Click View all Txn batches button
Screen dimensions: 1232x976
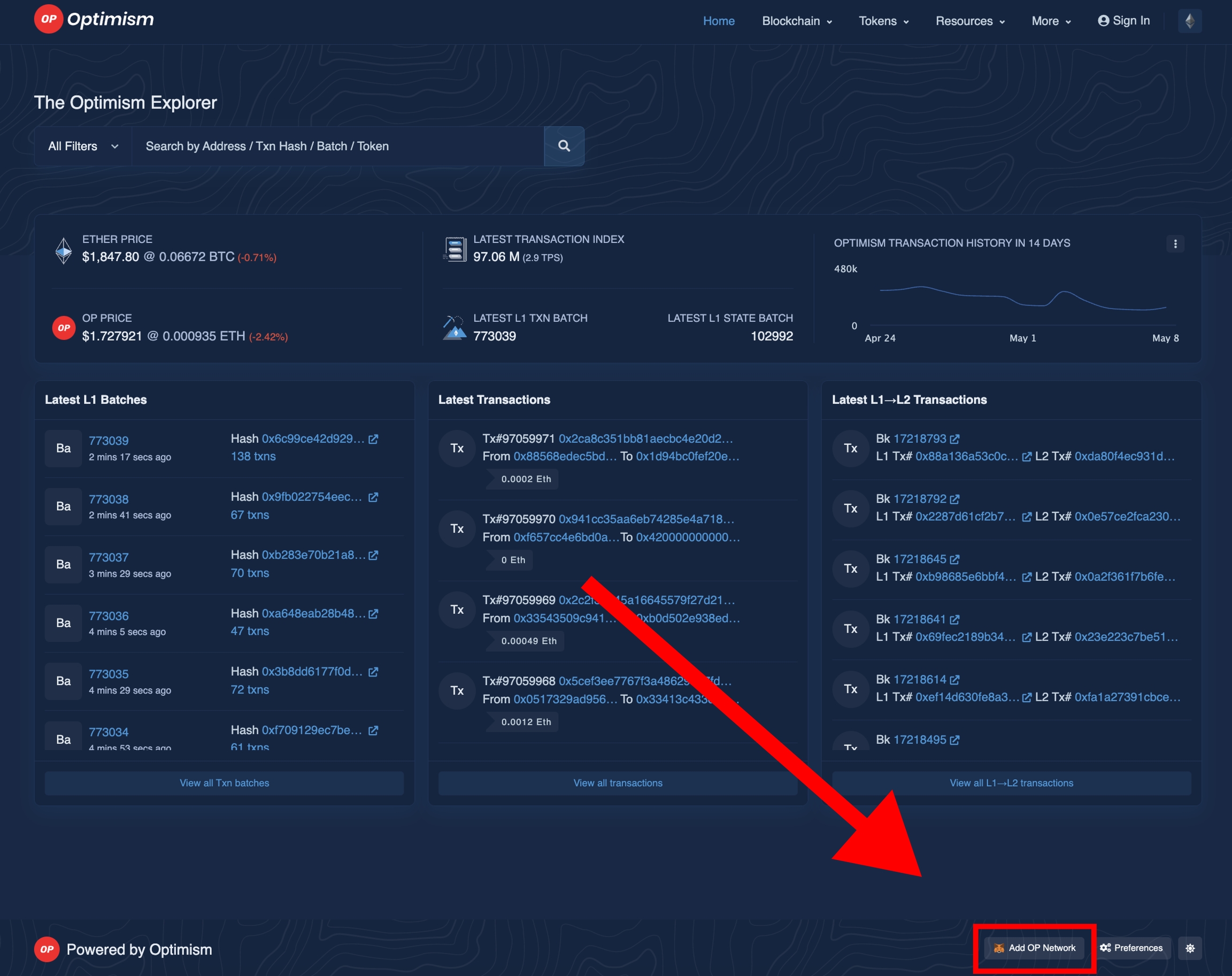[224, 783]
